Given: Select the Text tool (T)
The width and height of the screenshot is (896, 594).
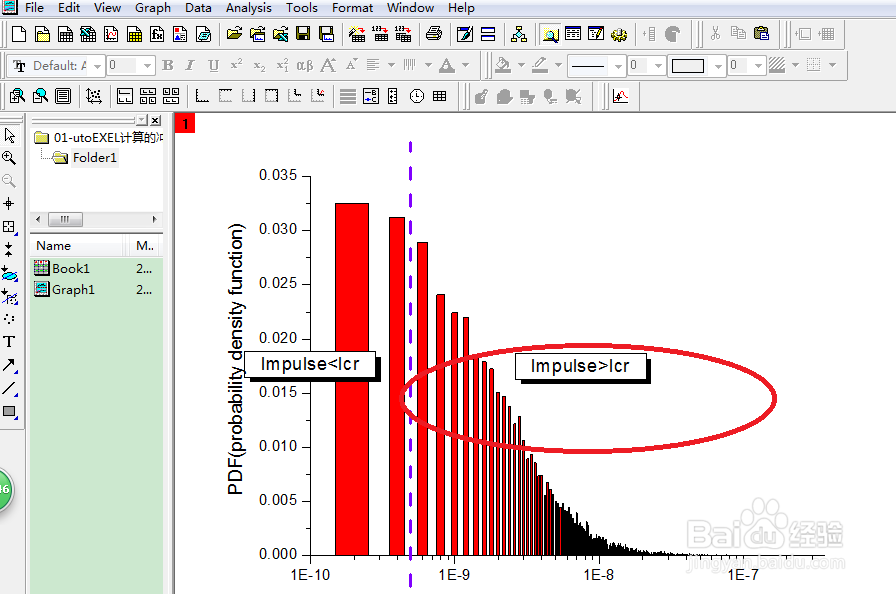Looking at the screenshot, I should tap(9, 342).
